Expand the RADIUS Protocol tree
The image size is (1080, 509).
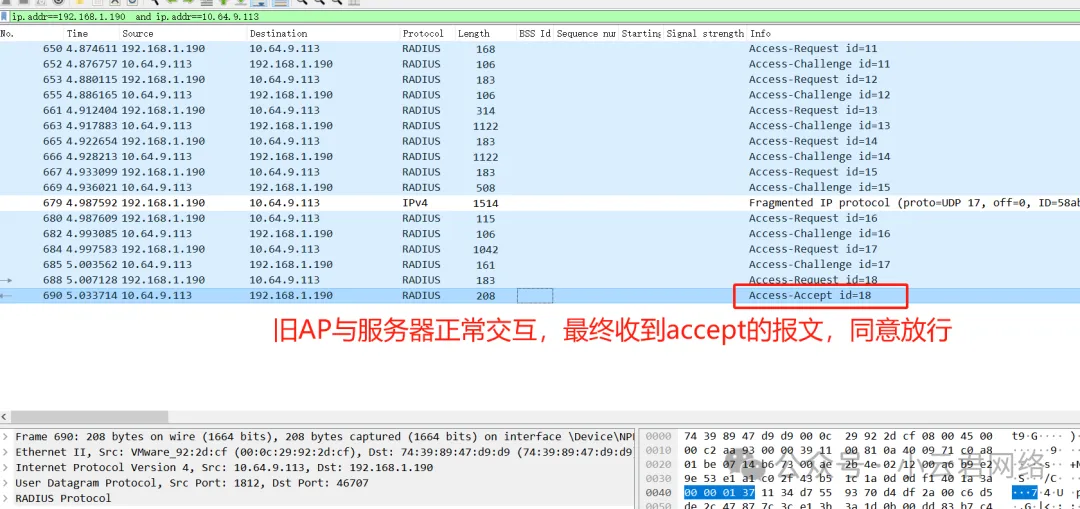pyautogui.click(x=7, y=498)
